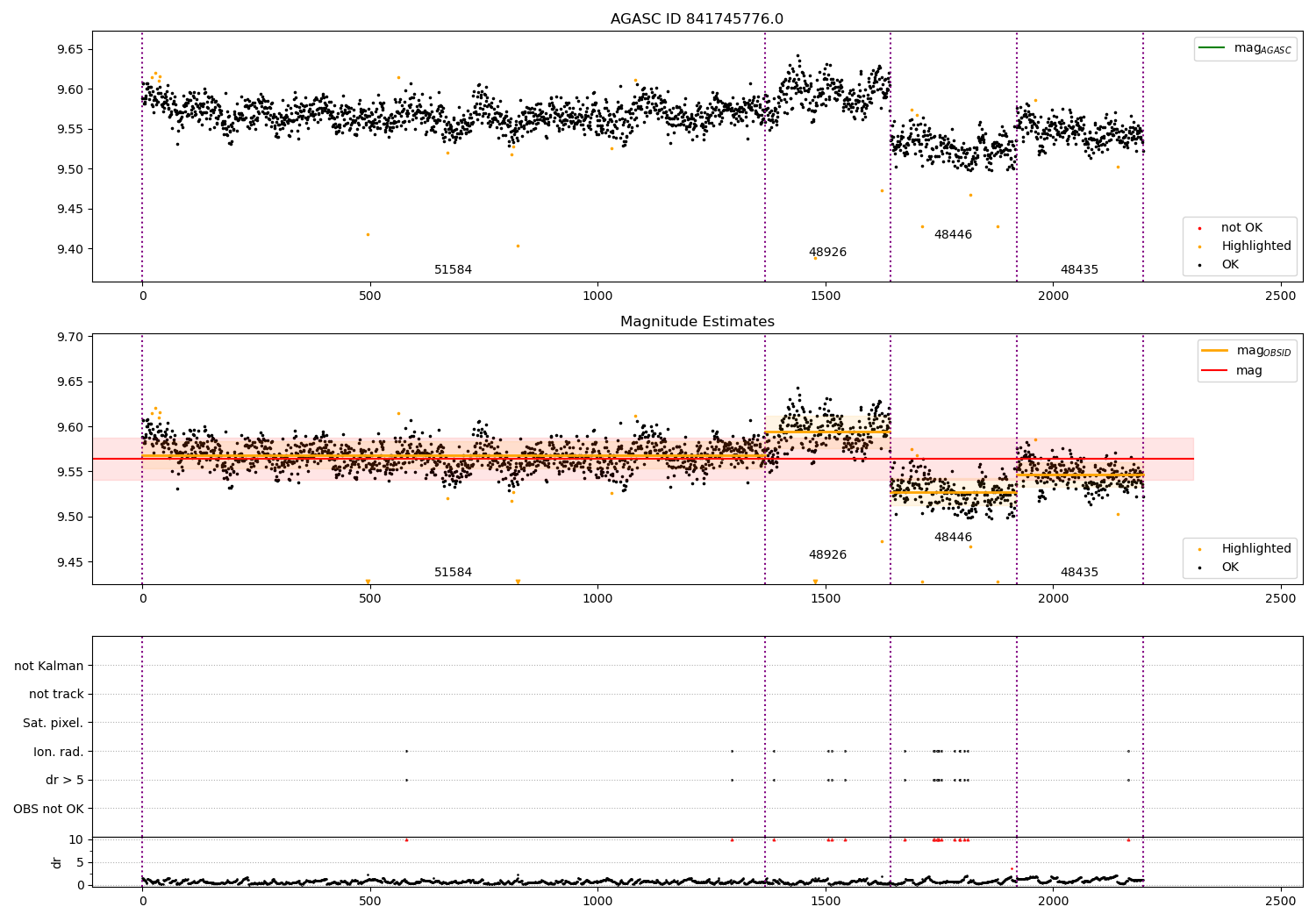Click obsid label '51584' in the top plot
Screen dimensions: 1316x921
[453, 270]
